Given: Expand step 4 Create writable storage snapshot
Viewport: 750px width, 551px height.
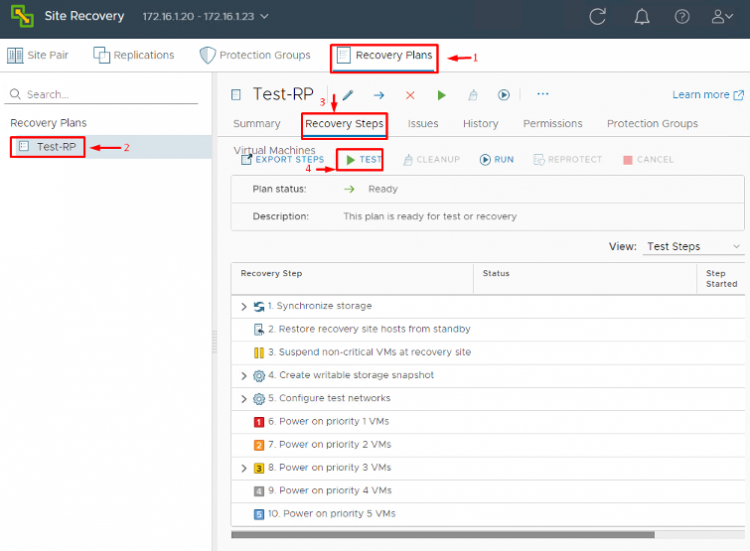Looking at the screenshot, I should pyautogui.click(x=243, y=376).
